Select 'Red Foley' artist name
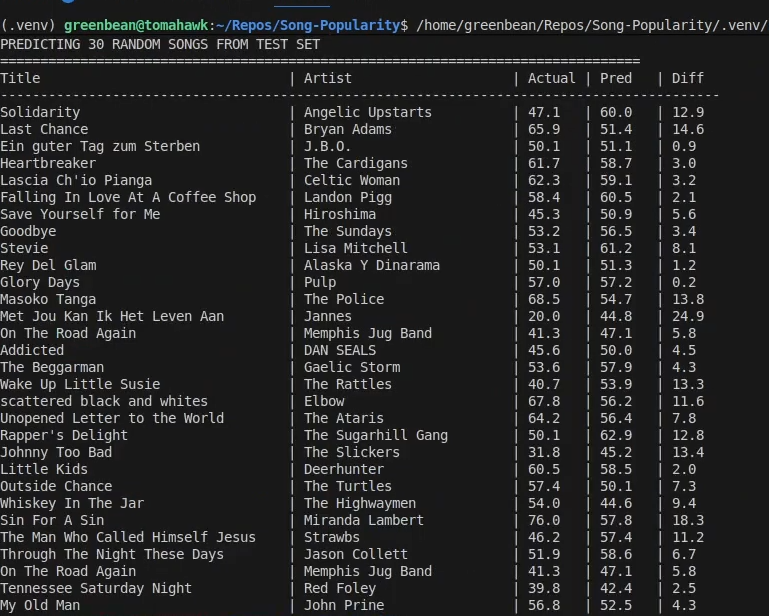Image resolution: width=769 pixels, height=616 pixels. (x=340, y=588)
